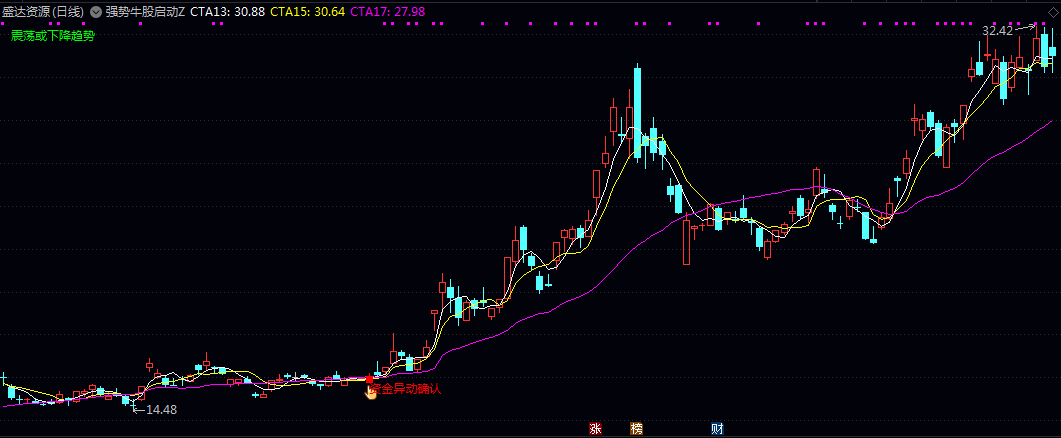Click the hand pointer signal icon

371,391
